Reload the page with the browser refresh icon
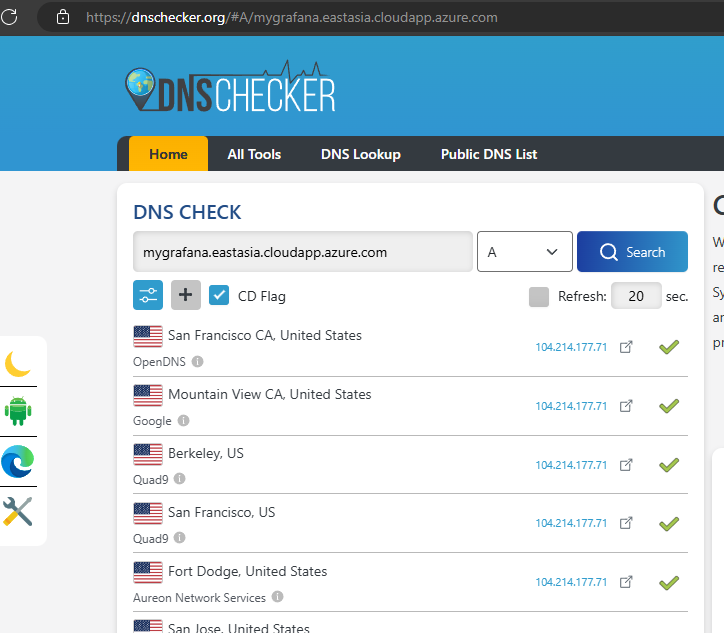This screenshot has width=724, height=633. 9,17
